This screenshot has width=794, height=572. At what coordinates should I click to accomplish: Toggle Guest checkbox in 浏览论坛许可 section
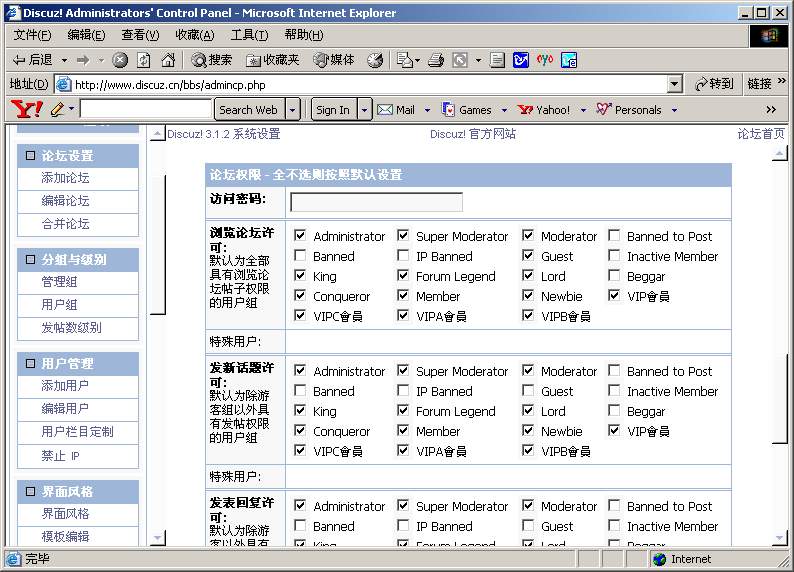[x=528, y=255]
